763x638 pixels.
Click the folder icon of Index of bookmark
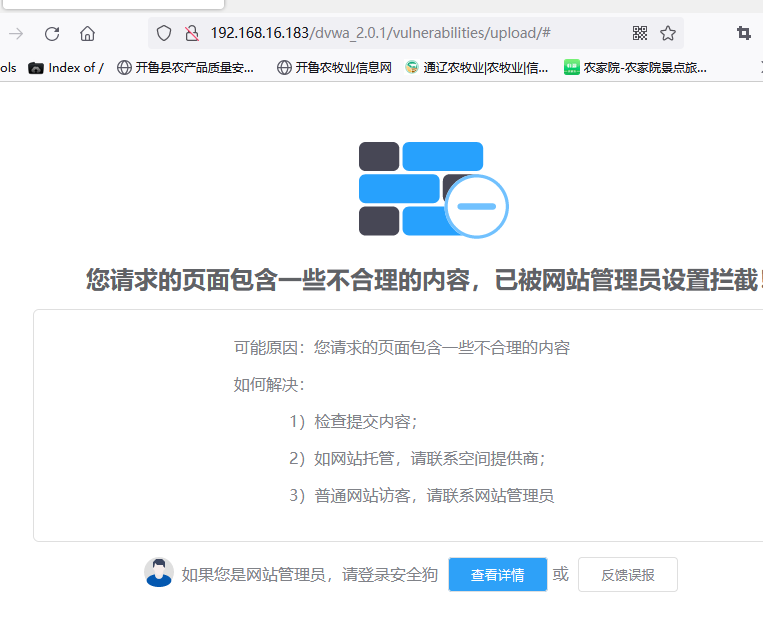[x=36, y=68]
